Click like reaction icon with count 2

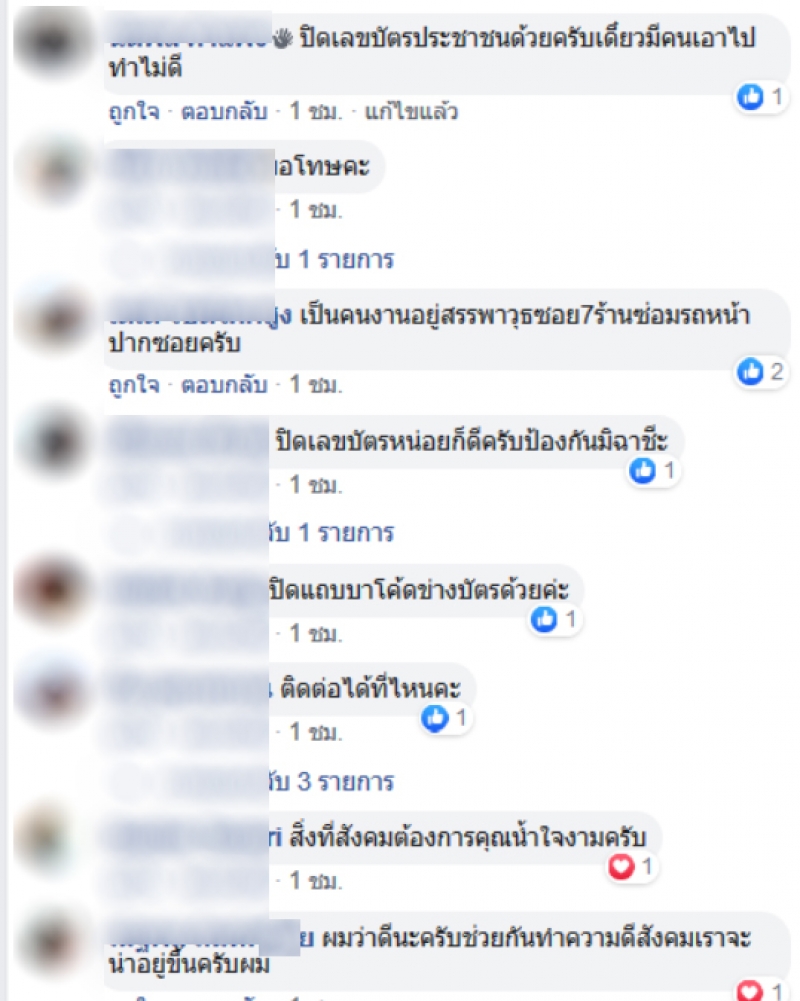750,372
